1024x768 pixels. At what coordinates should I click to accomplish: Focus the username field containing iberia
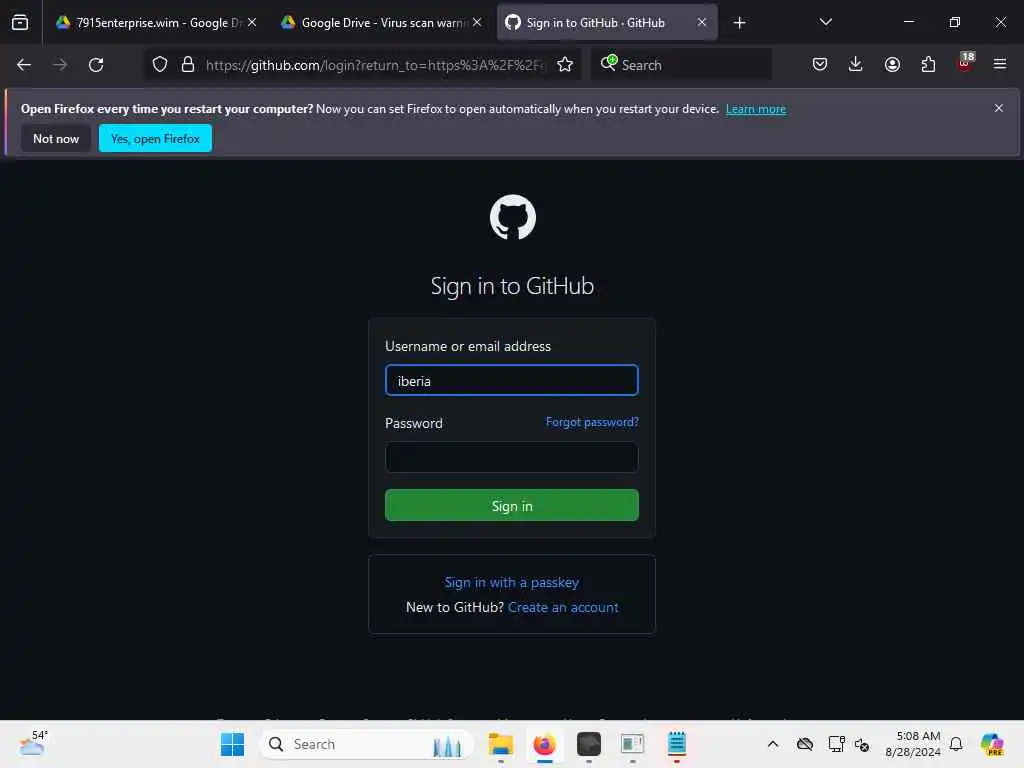coord(512,381)
